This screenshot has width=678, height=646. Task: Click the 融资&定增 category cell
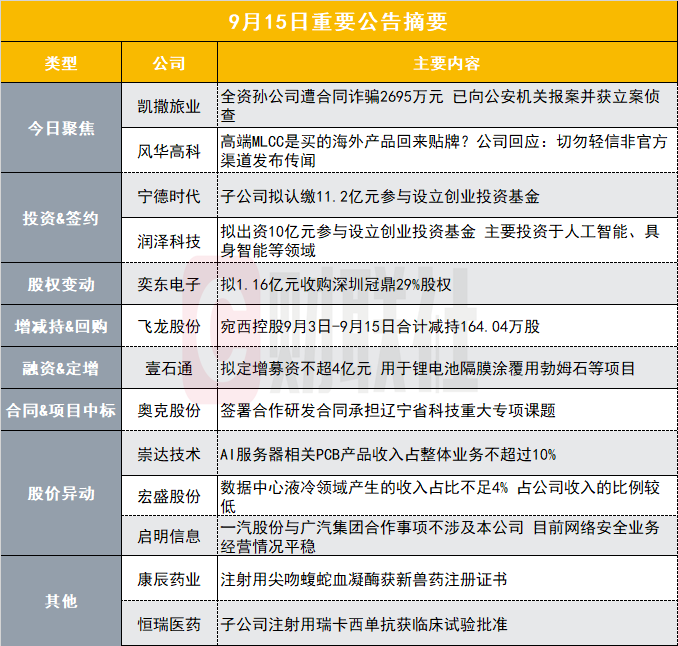[x=61, y=368]
